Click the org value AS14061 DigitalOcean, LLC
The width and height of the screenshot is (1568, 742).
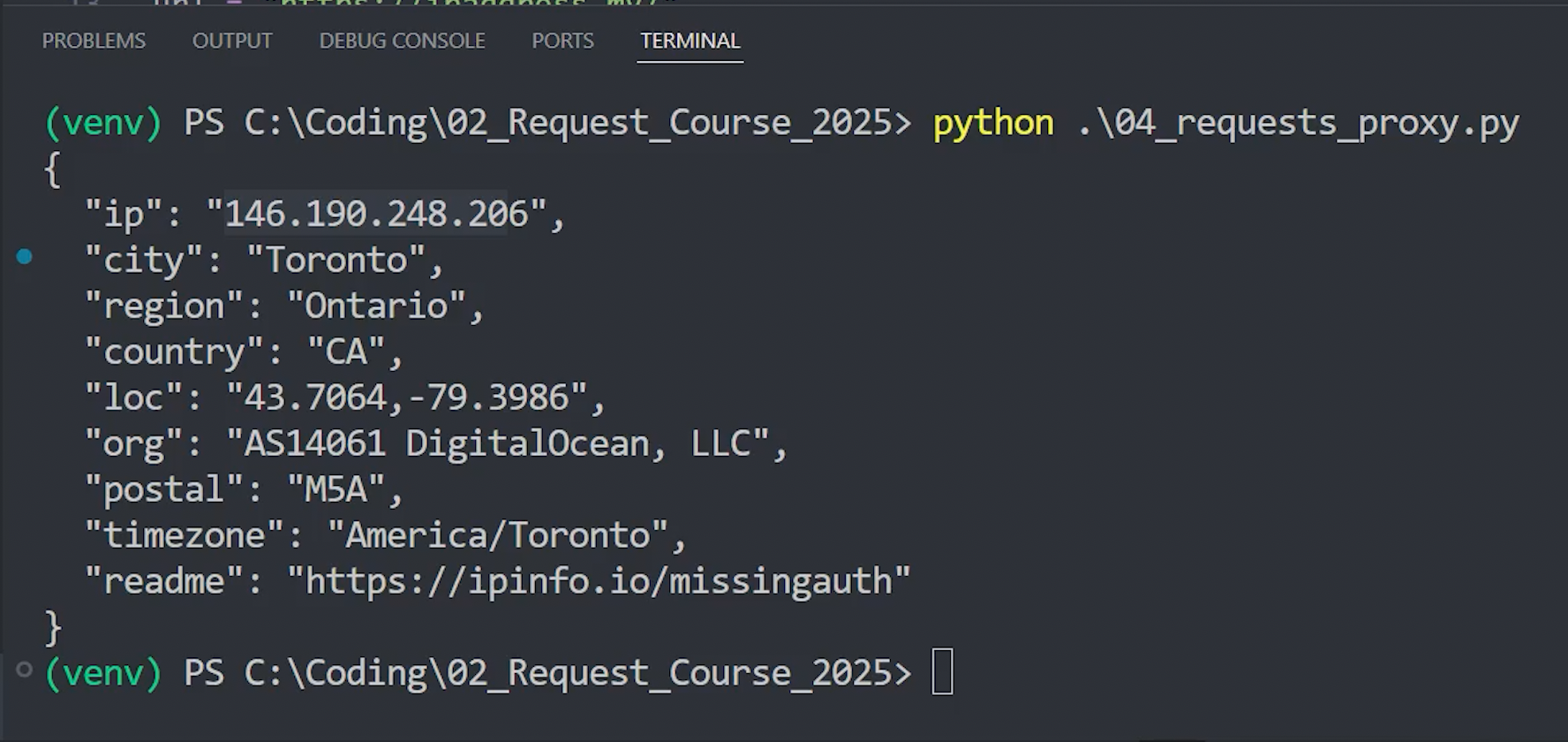click(x=508, y=443)
